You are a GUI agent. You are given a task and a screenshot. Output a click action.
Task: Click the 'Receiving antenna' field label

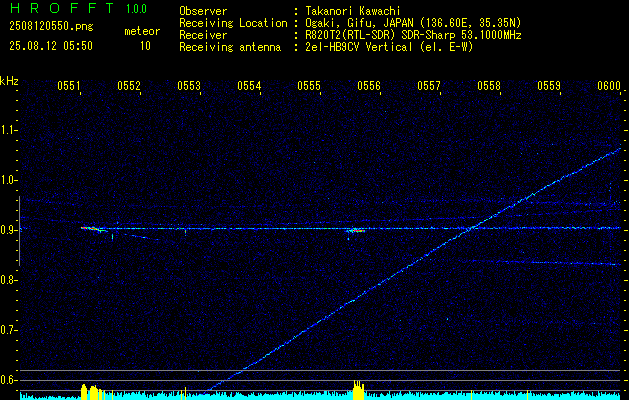(230, 47)
